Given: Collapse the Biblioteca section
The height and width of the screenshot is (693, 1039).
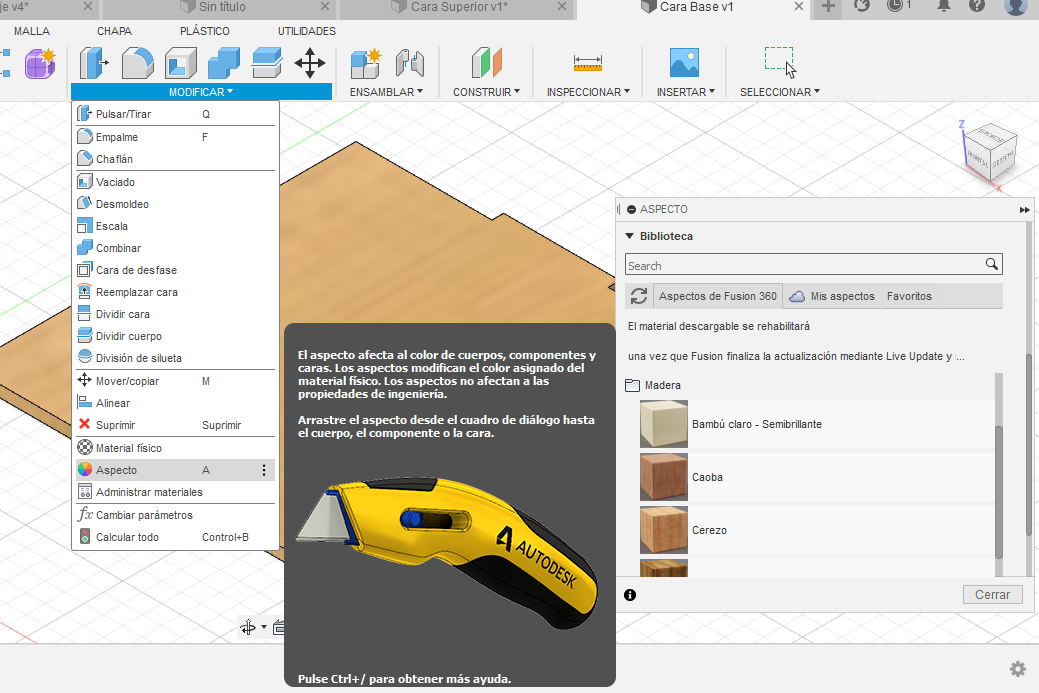Looking at the screenshot, I should [x=630, y=237].
